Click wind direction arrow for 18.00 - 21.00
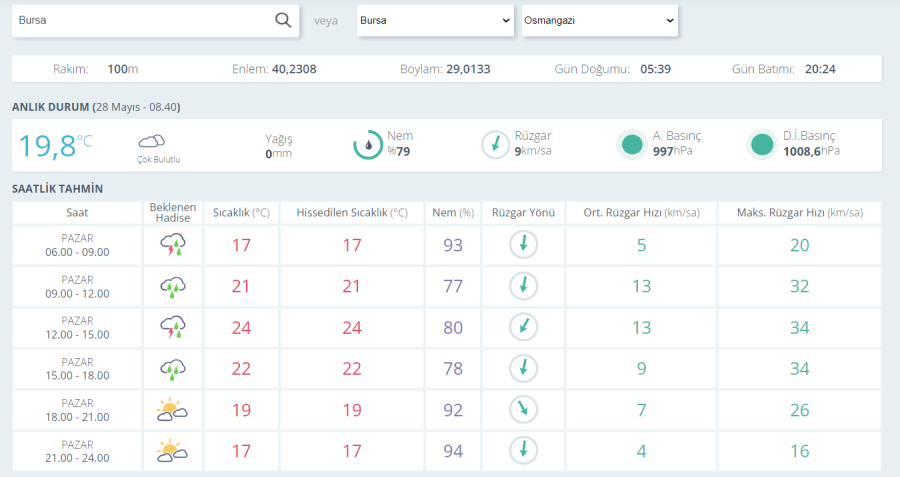The width and height of the screenshot is (900, 477). 521,410
